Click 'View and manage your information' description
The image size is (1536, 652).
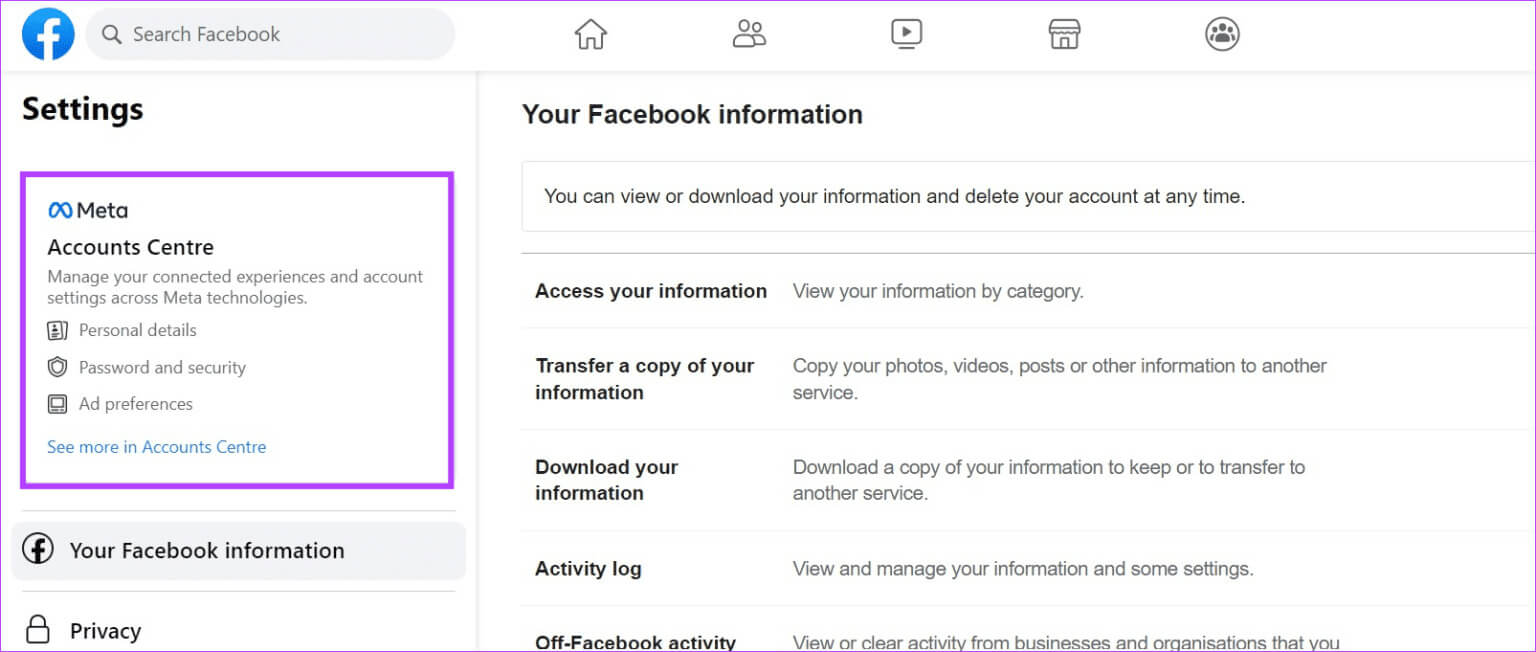[x=1023, y=569]
